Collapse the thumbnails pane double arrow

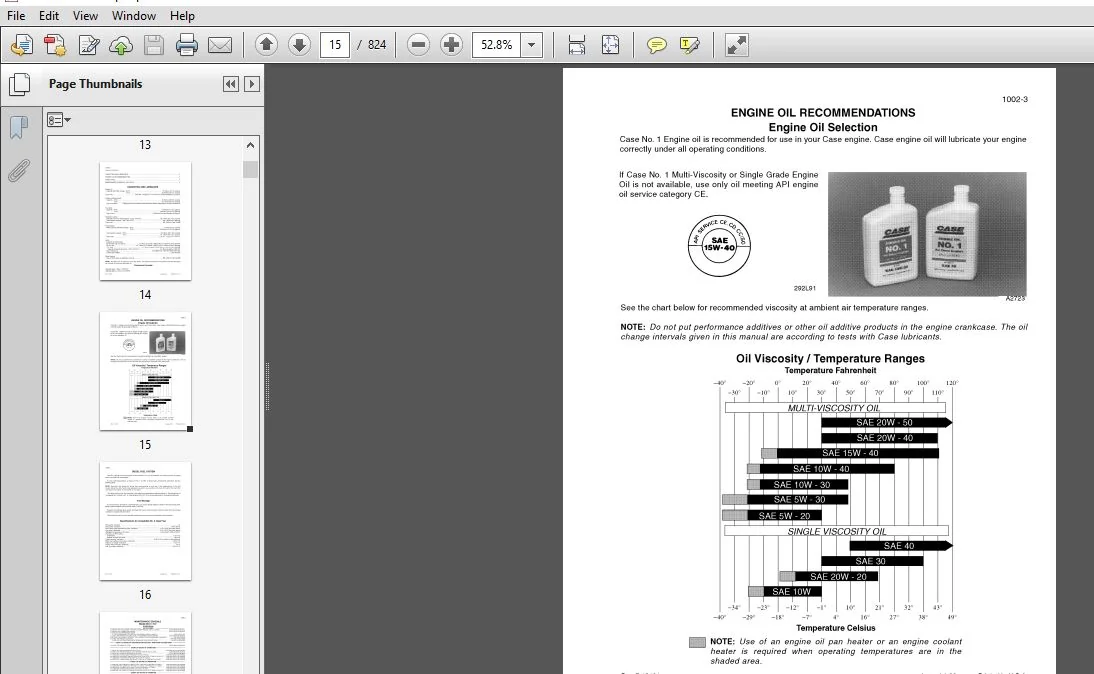tap(231, 84)
